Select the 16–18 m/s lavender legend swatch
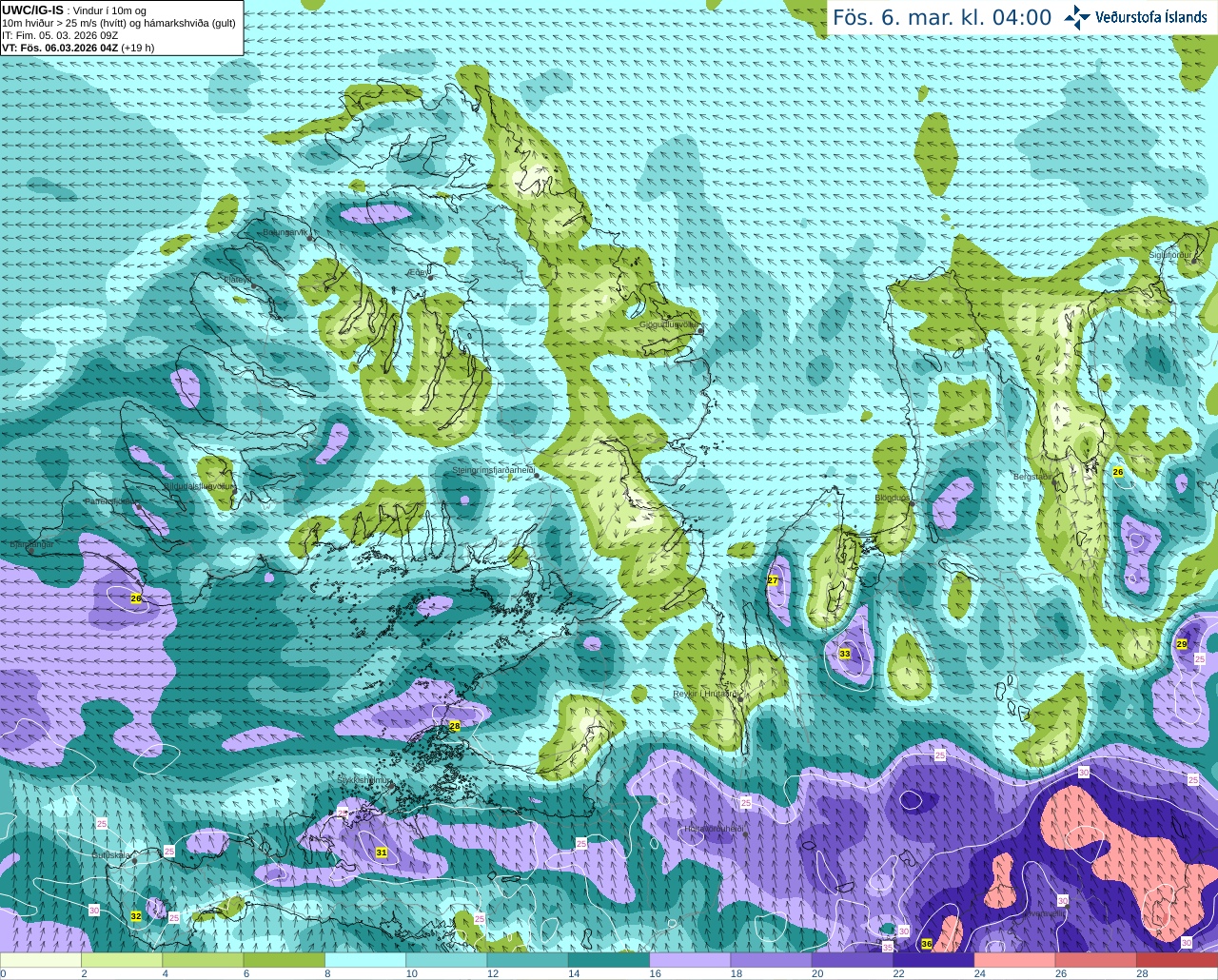The height and width of the screenshot is (980, 1218). [690, 960]
